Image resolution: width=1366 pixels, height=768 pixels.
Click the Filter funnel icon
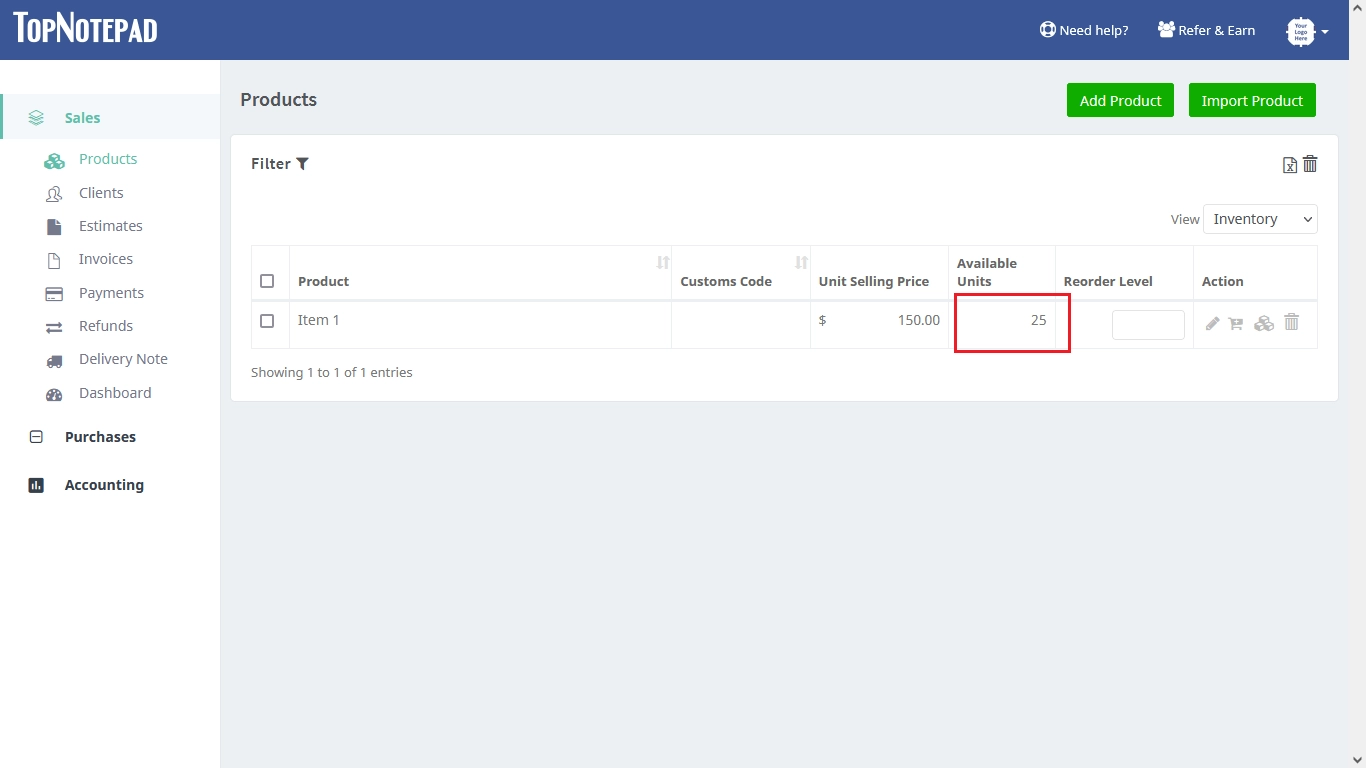[x=302, y=164]
